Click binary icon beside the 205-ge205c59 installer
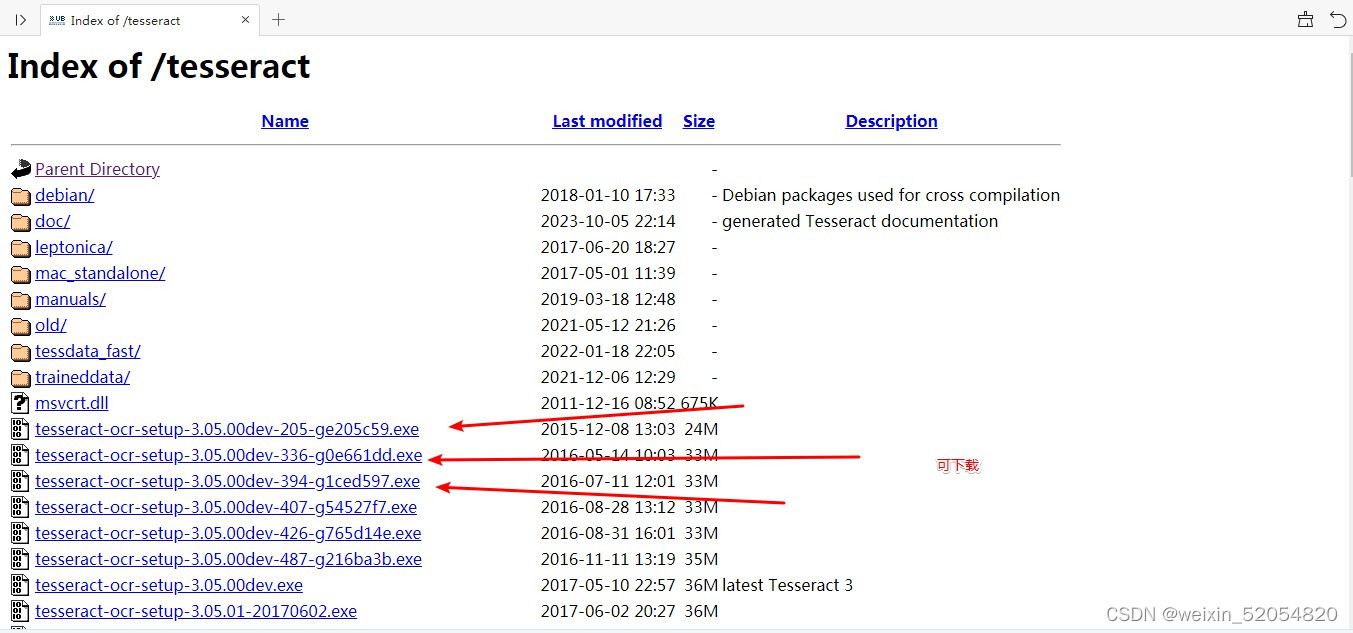 pyautogui.click(x=21, y=429)
